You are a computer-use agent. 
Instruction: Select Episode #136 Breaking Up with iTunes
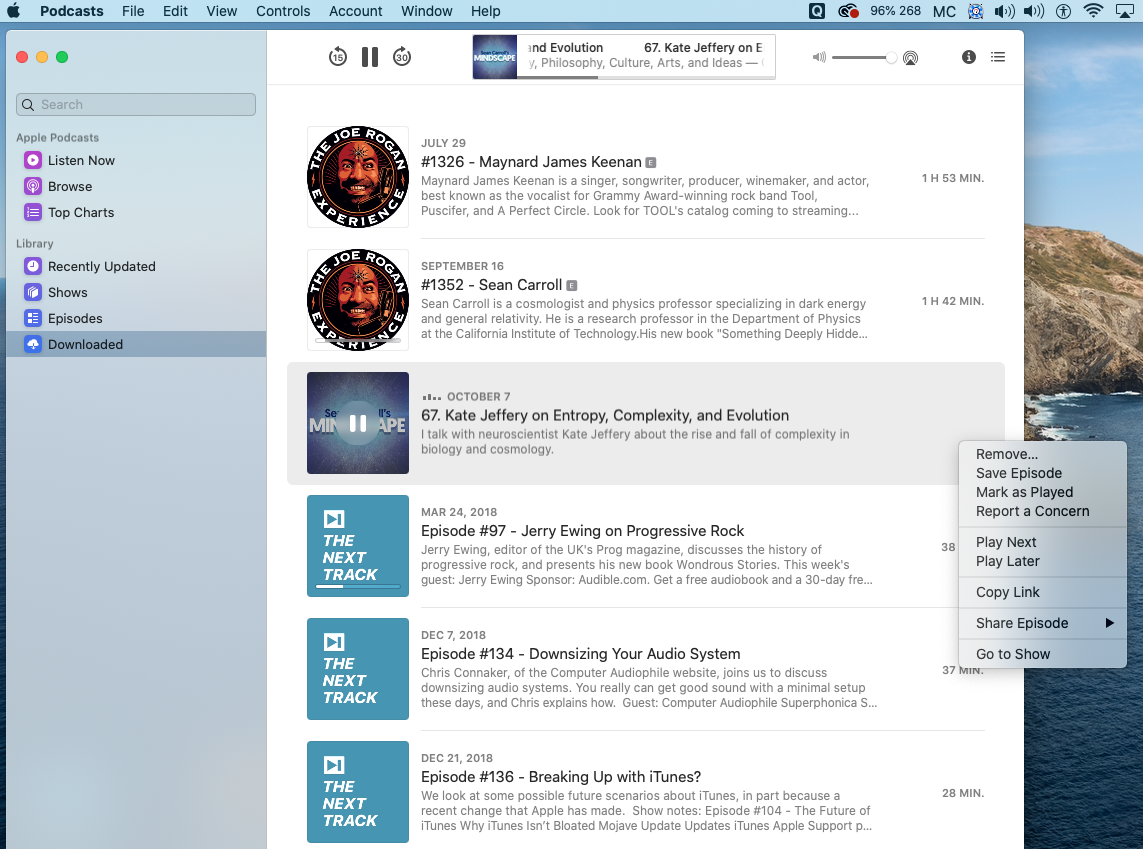561,777
